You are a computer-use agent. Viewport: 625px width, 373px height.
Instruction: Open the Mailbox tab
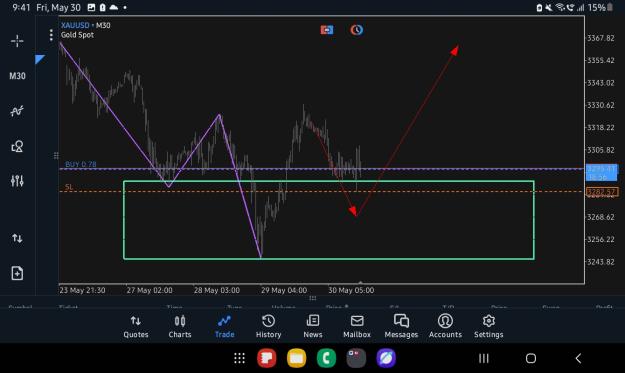[357, 327]
